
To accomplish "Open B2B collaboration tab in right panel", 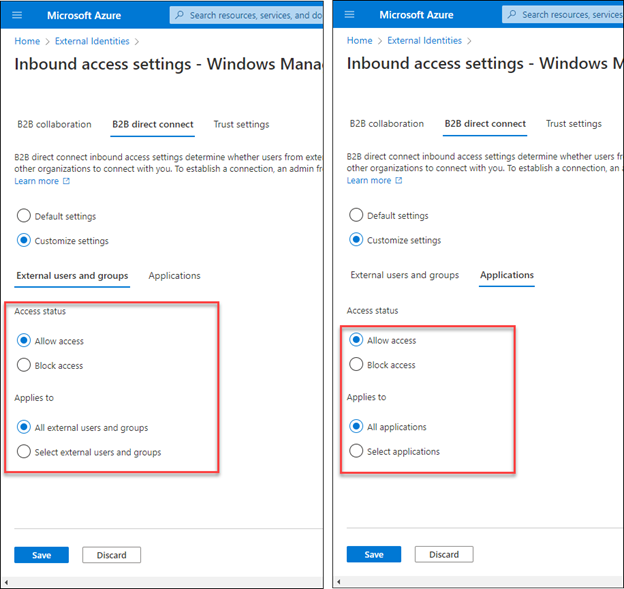I will pos(386,124).
